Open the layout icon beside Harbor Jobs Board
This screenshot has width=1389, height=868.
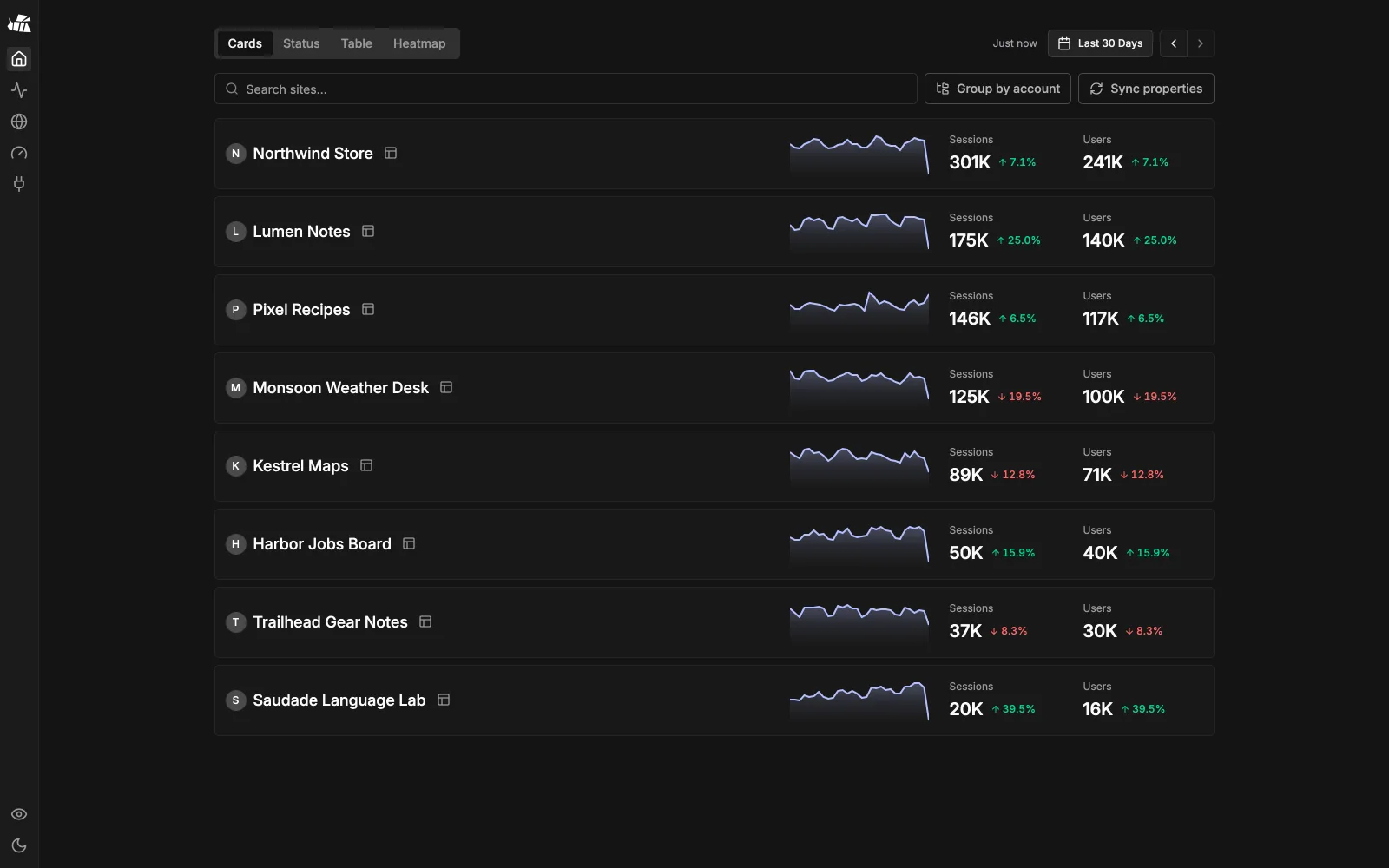click(x=409, y=543)
